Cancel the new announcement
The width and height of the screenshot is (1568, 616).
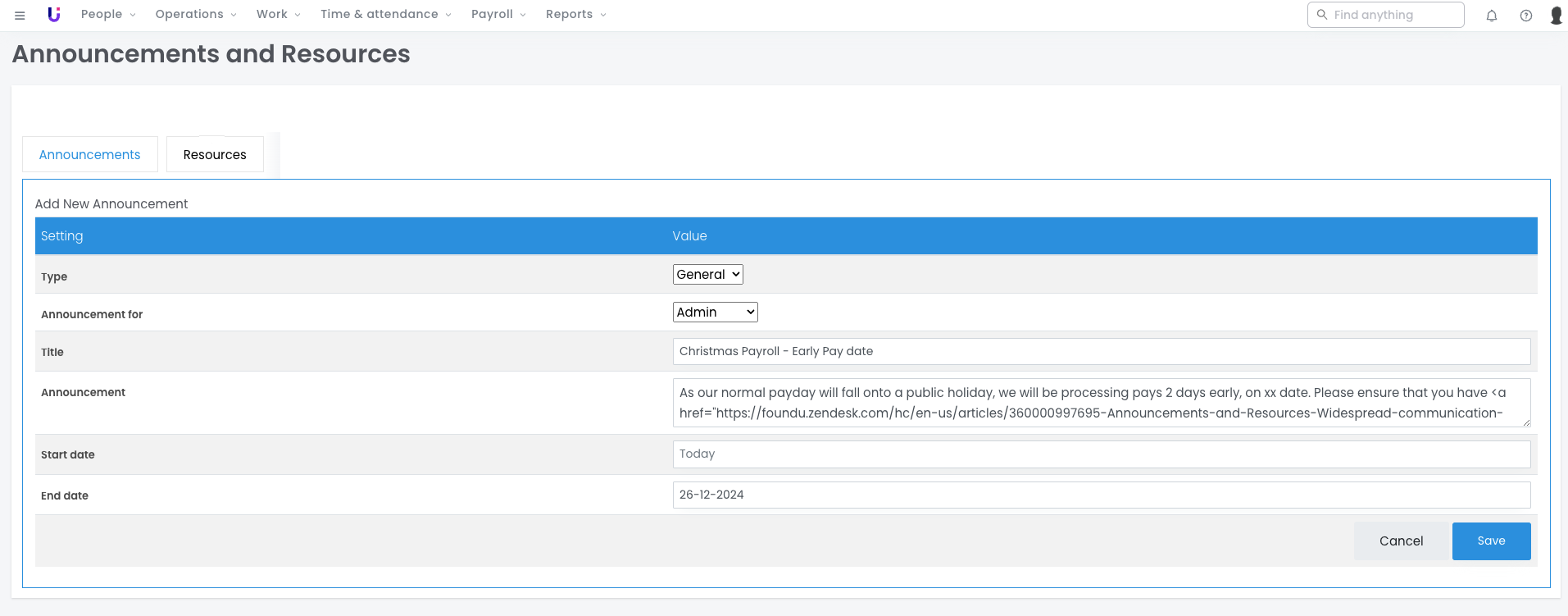[x=1401, y=541]
